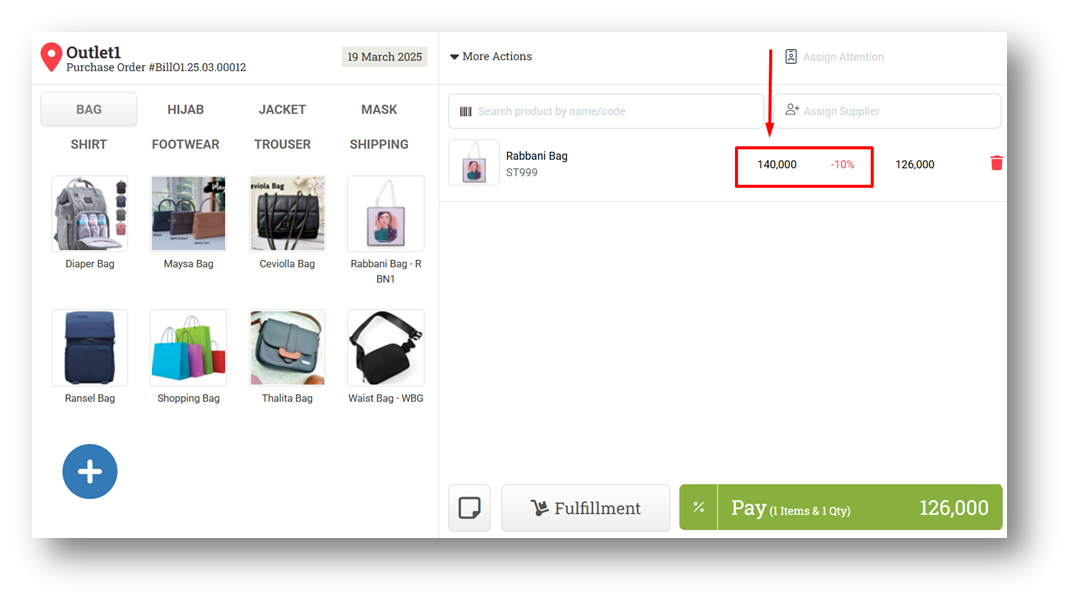1072x603 pixels.
Task: Click the -10% discount on Rabbani Bag
Action: [x=842, y=165]
